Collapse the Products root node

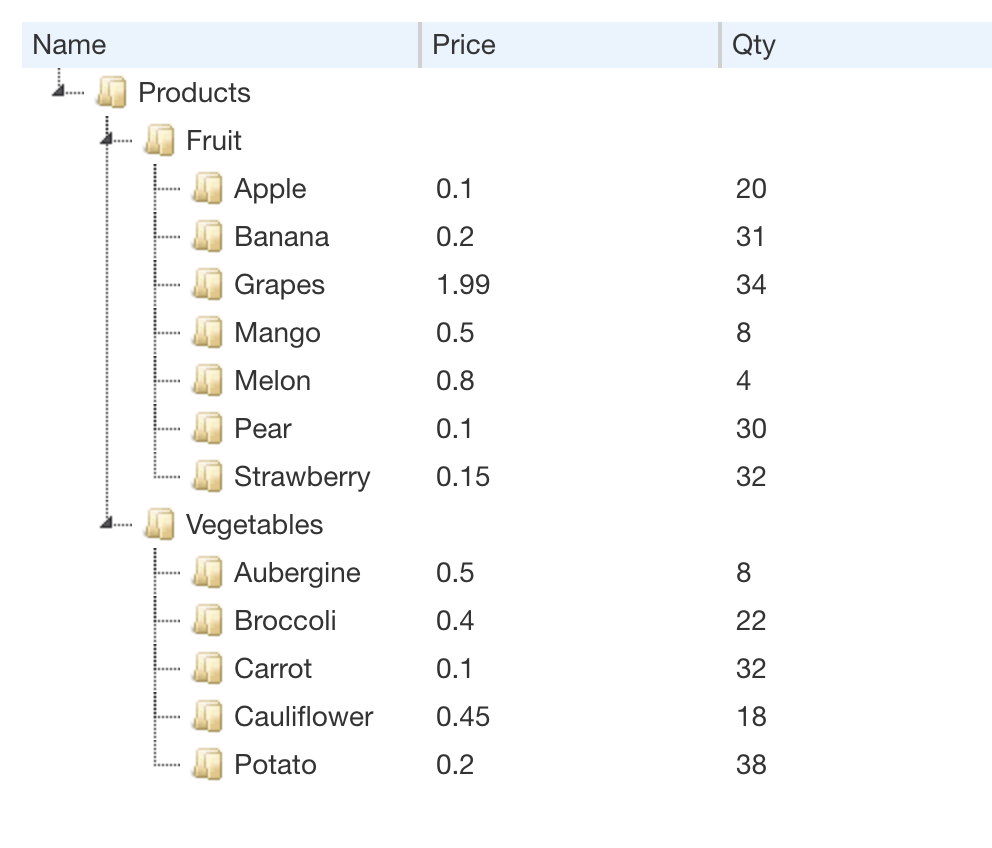(x=59, y=92)
